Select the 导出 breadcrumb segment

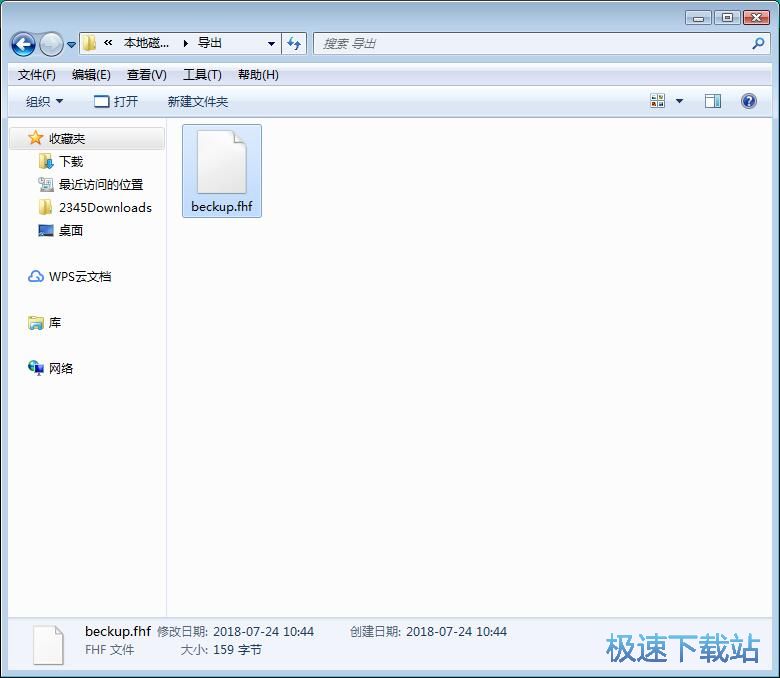tap(209, 43)
